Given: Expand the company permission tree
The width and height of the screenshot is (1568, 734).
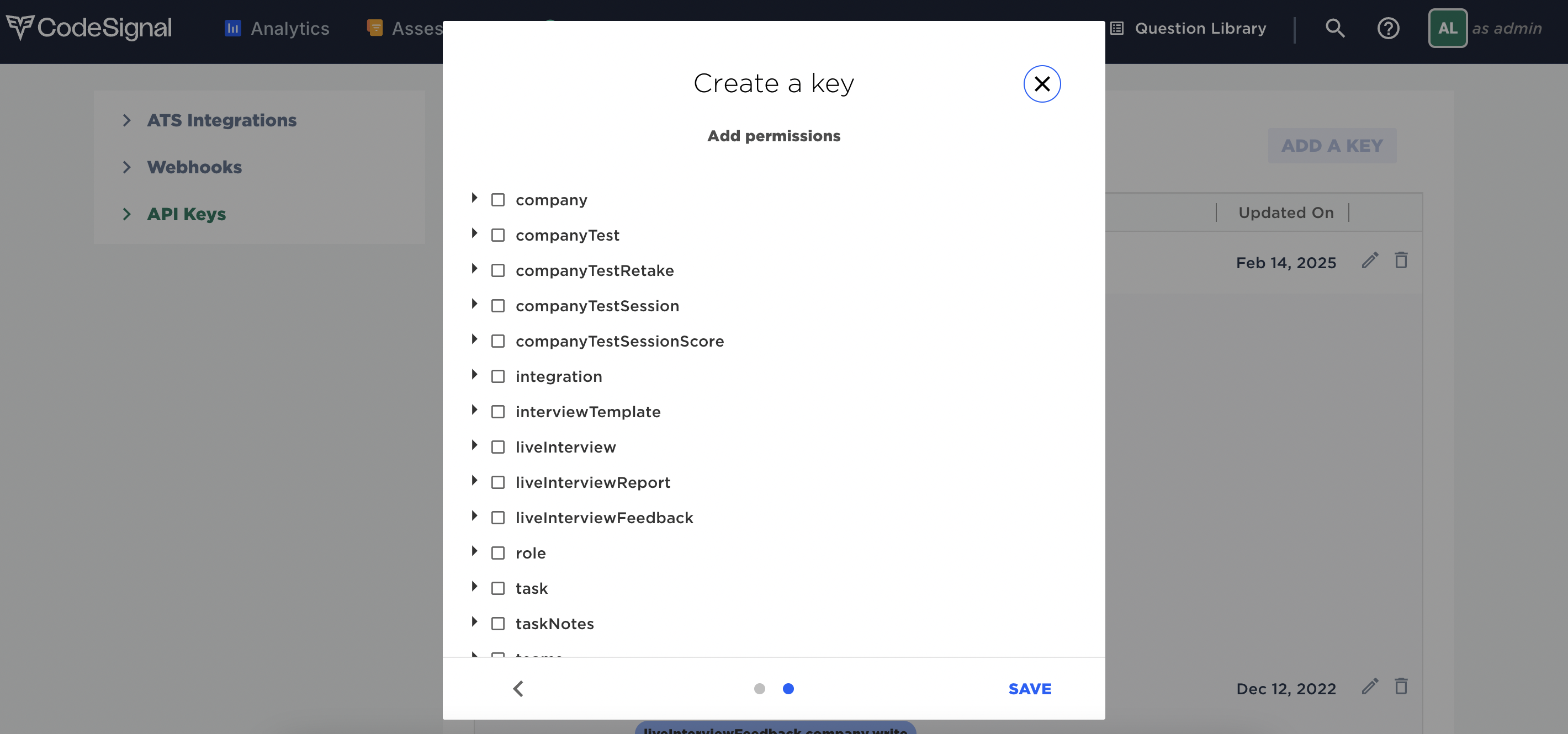Looking at the screenshot, I should [x=474, y=198].
